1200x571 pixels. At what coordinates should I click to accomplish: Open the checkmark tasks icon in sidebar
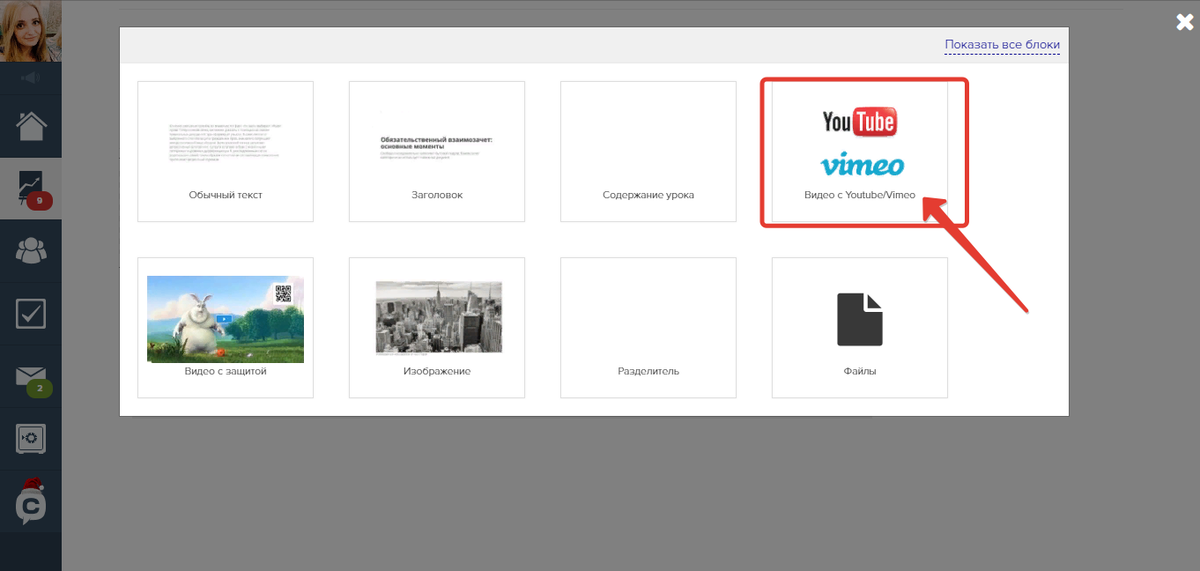pyautogui.click(x=31, y=314)
